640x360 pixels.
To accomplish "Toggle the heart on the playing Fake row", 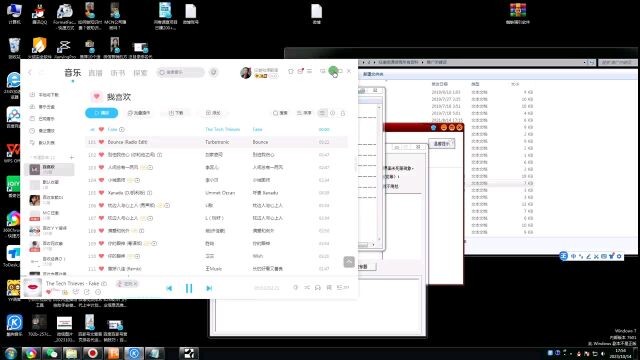I will [x=101, y=129].
